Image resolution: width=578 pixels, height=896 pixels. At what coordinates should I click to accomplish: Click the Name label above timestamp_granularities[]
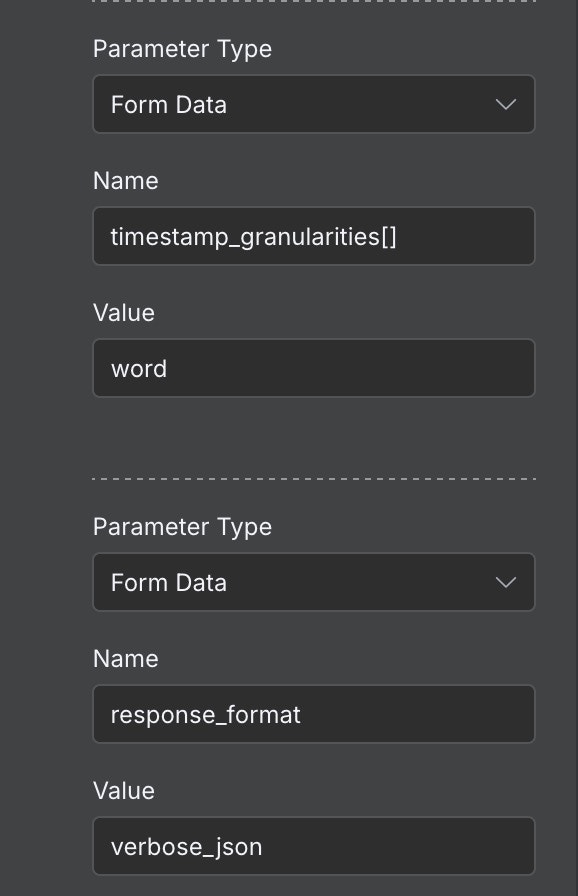coord(125,181)
